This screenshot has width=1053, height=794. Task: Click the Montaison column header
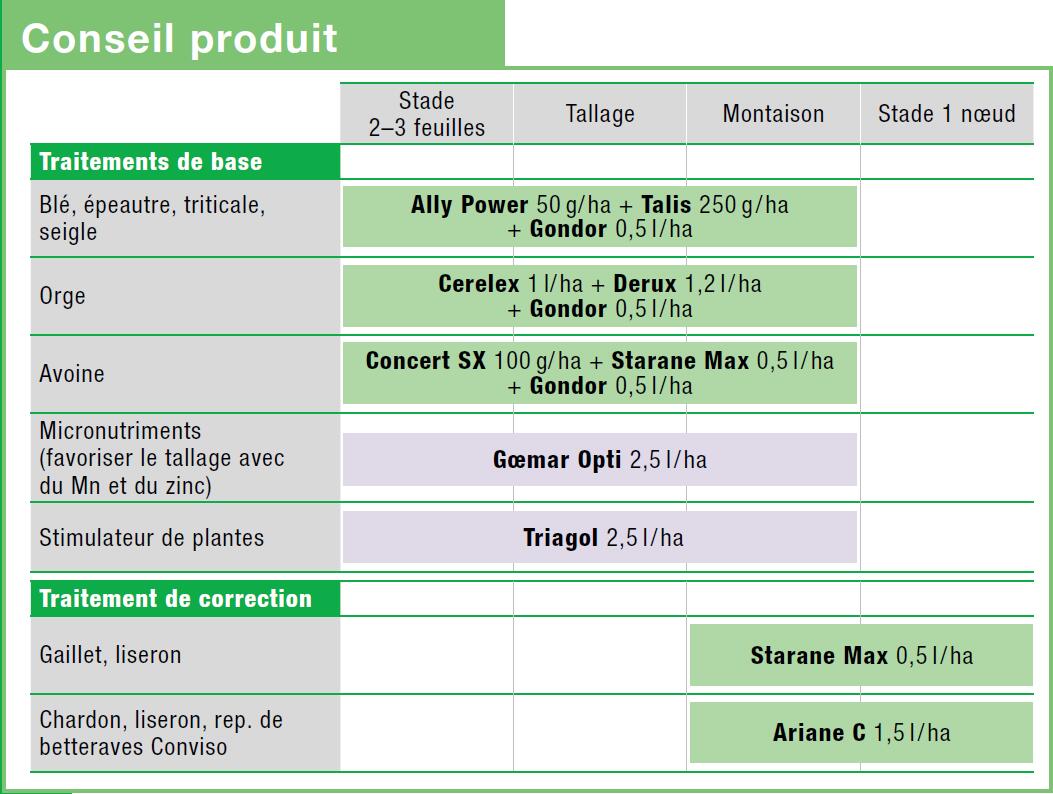pyautogui.click(x=773, y=114)
